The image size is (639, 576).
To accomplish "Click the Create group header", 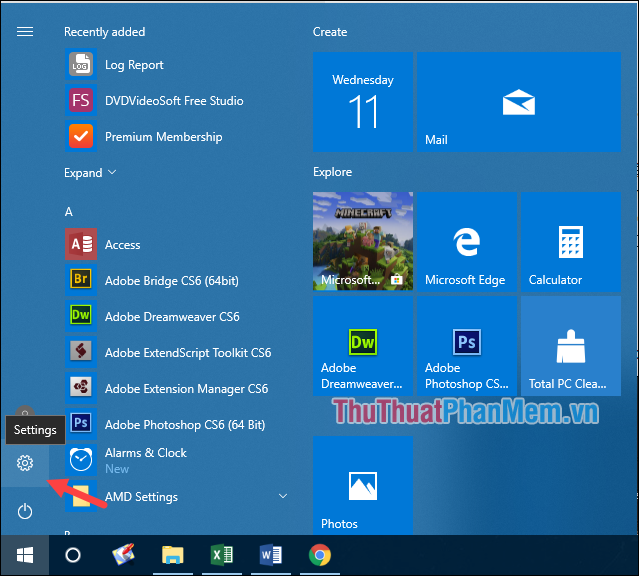I will [x=330, y=32].
